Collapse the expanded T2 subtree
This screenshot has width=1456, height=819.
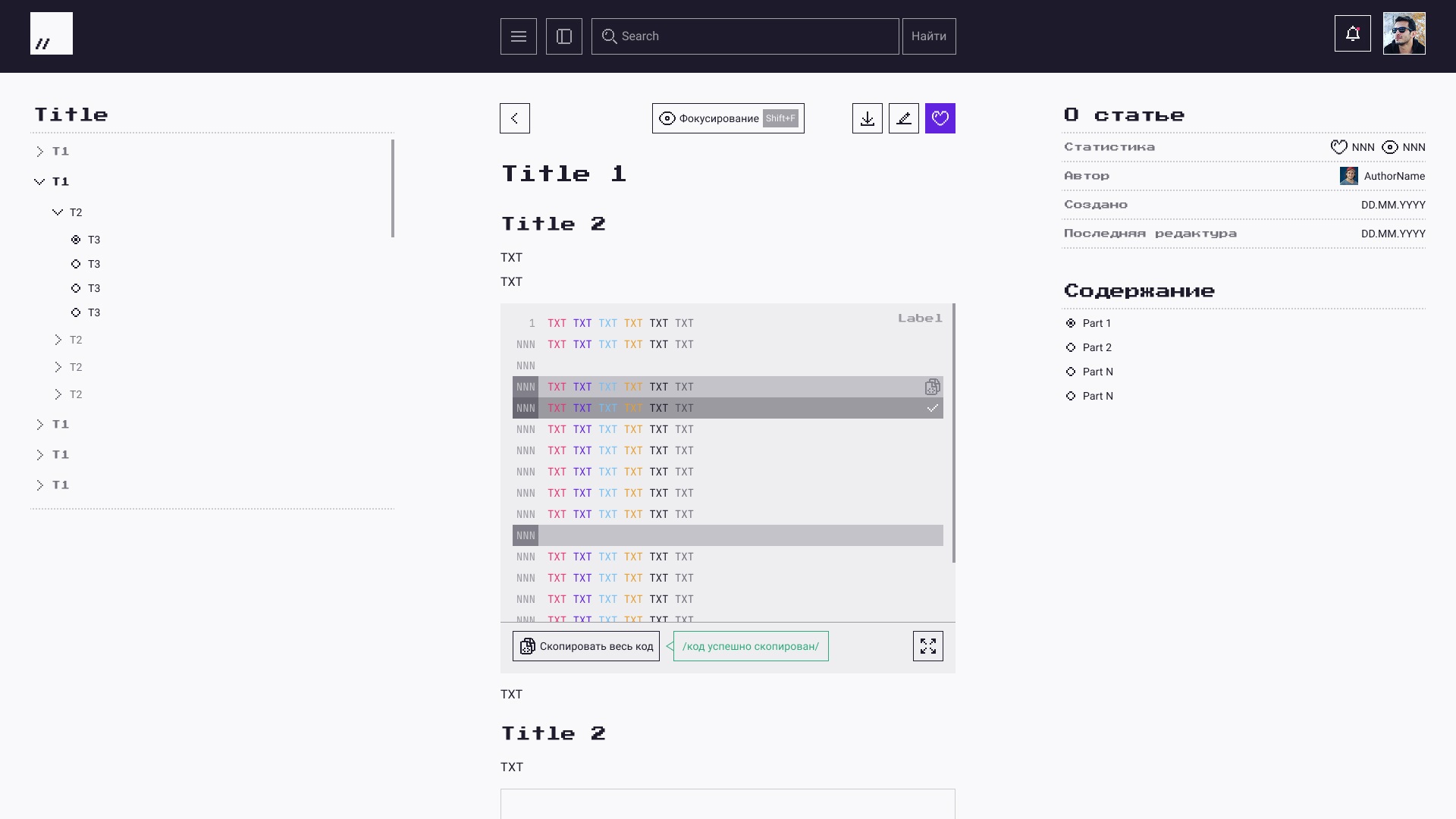click(x=58, y=212)
